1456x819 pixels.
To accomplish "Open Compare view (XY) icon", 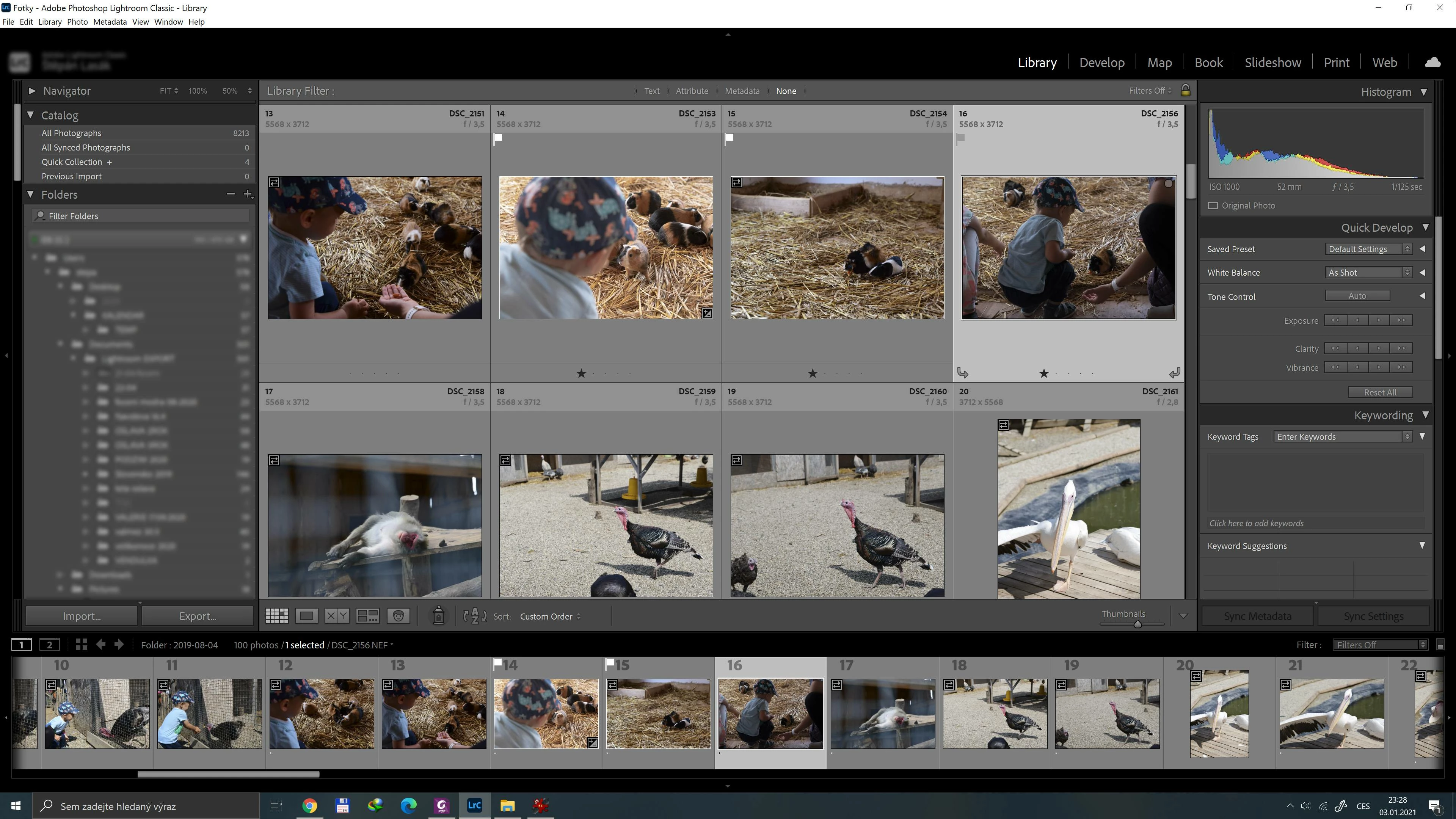I will click(337, 616).
